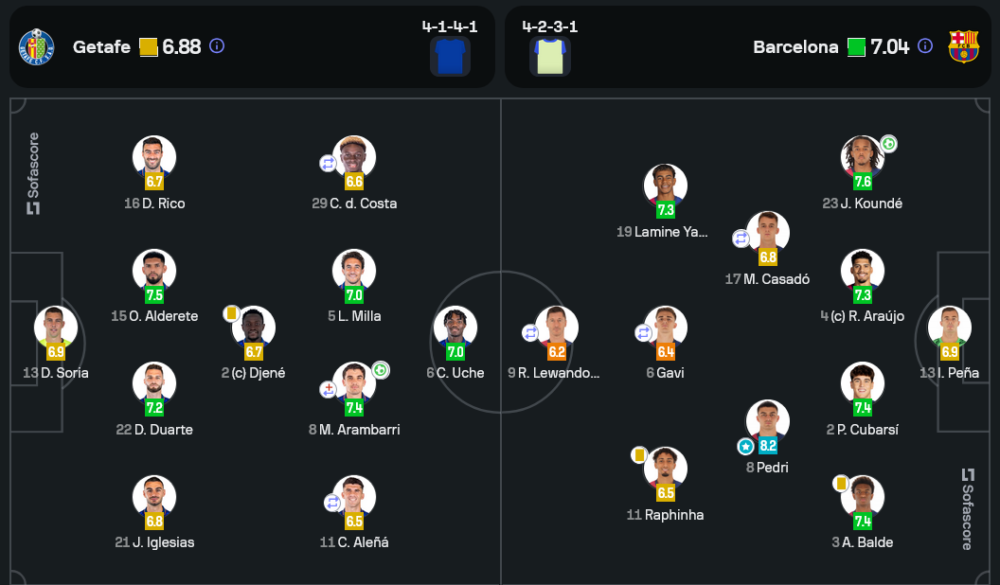Image resolution: width=1000 pixels, height=585 pixels.
Task: Click Barcelona yellow kit shirt icon
Action: (550, 56)
